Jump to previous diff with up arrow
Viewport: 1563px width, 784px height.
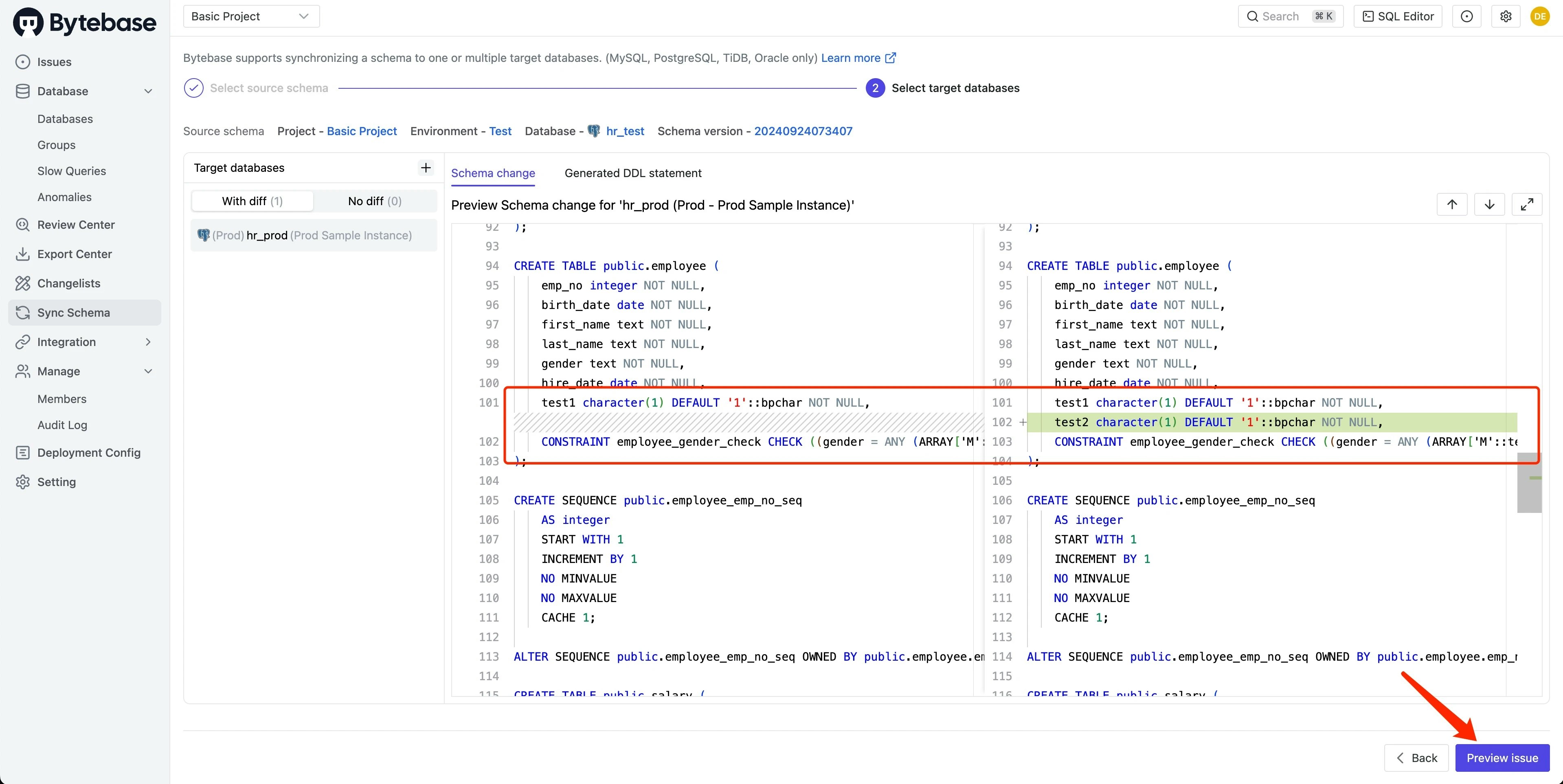pos(1451,204)
